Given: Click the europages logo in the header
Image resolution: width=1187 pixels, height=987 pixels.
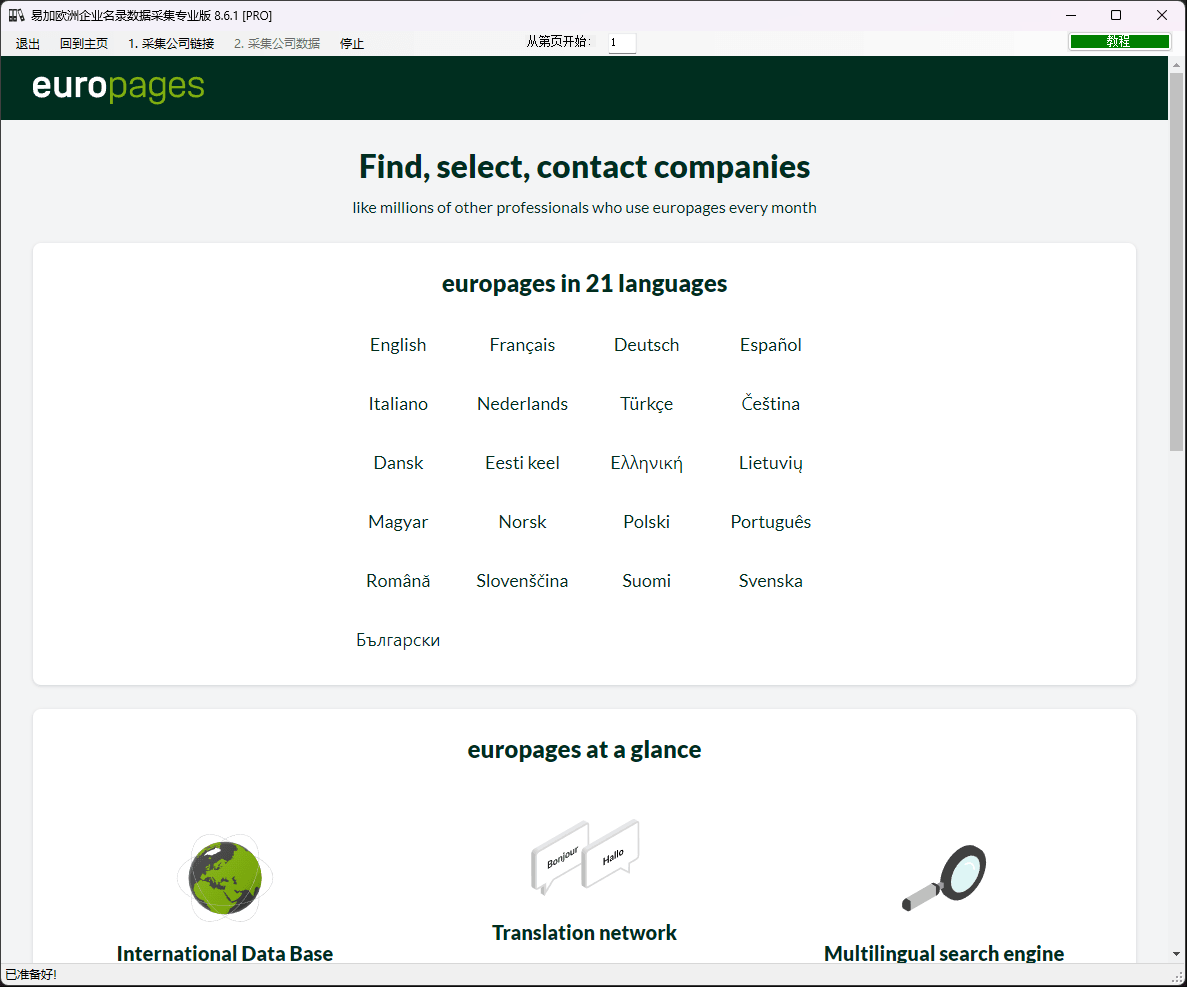Looking at the screenshot, I should tap(118, 87).
